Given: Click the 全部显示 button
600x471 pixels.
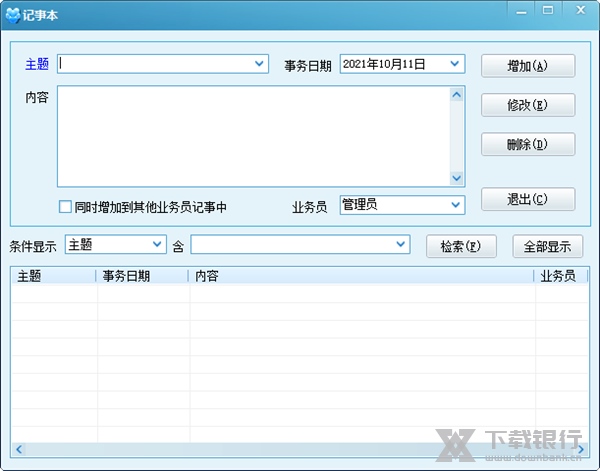Looking at the screenshot, I should (547, 246).
